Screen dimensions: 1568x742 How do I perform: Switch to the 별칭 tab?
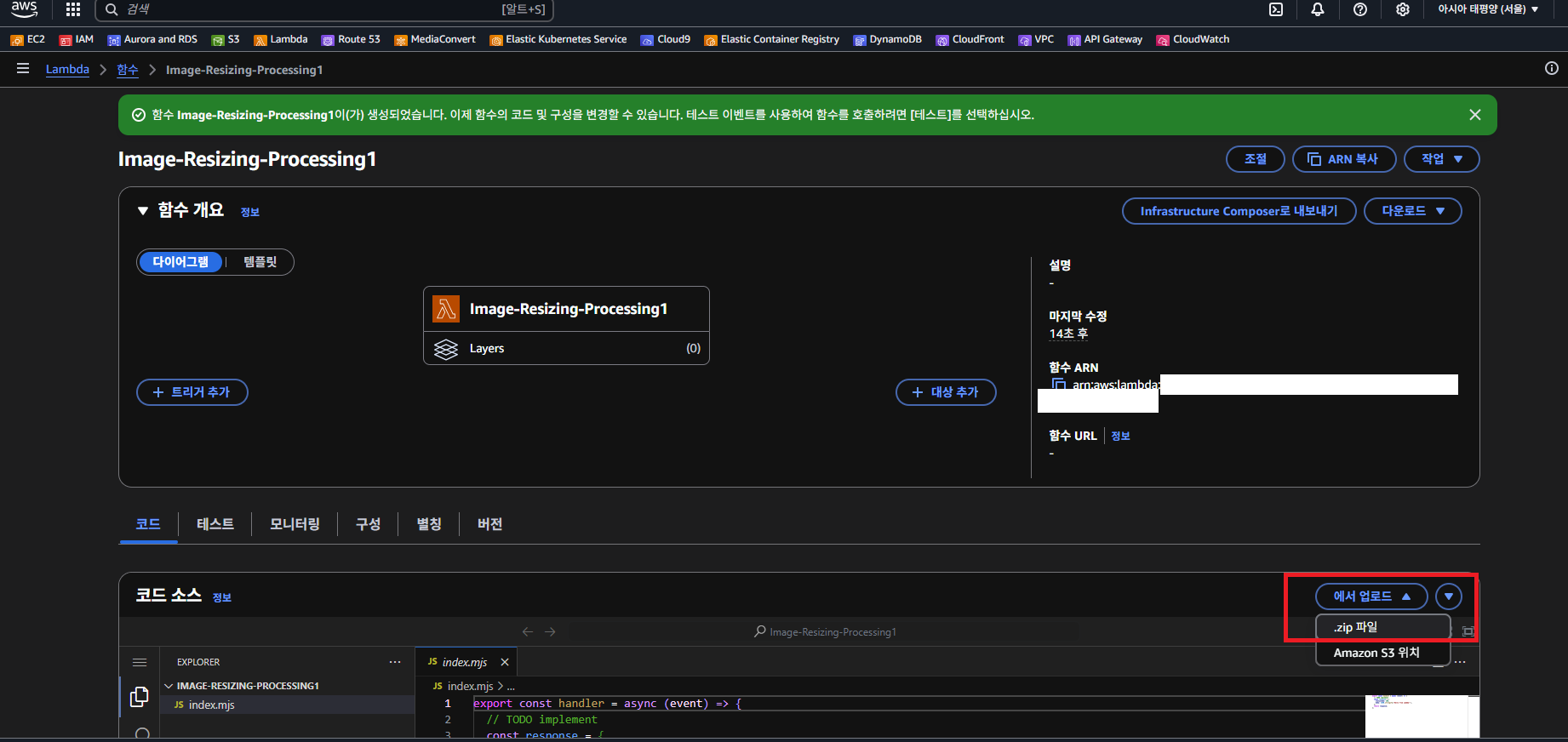point(429,524)
